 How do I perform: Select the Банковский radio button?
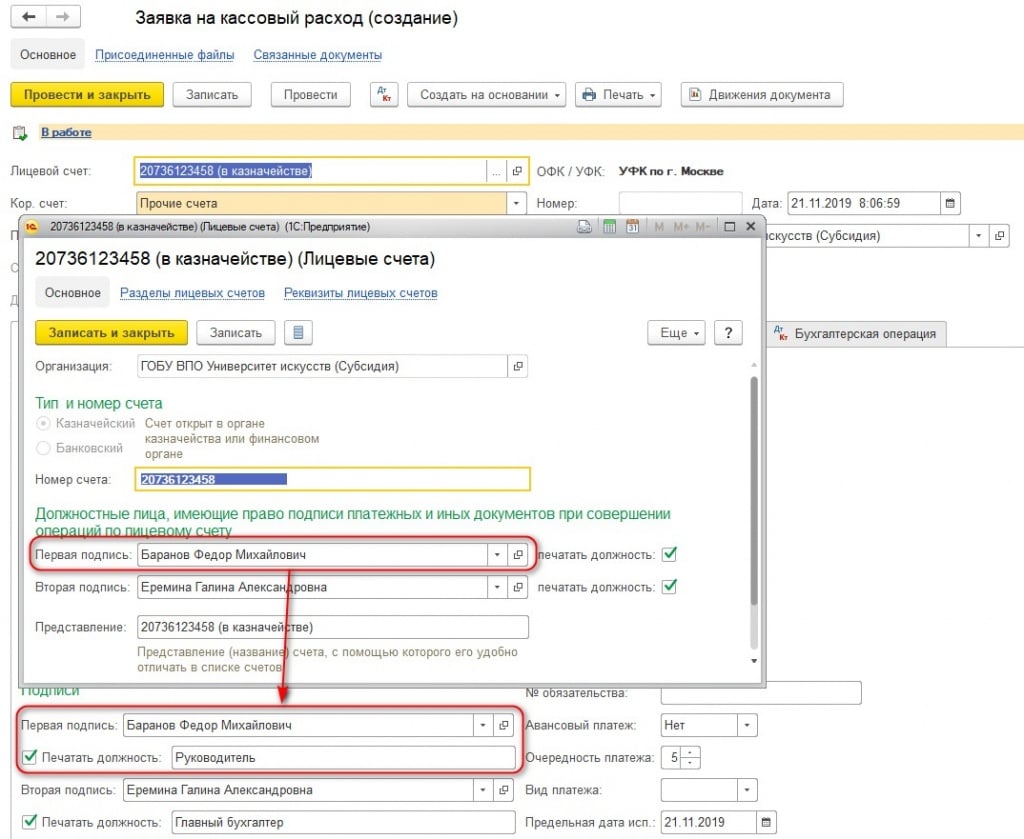[x=43, y=448]
